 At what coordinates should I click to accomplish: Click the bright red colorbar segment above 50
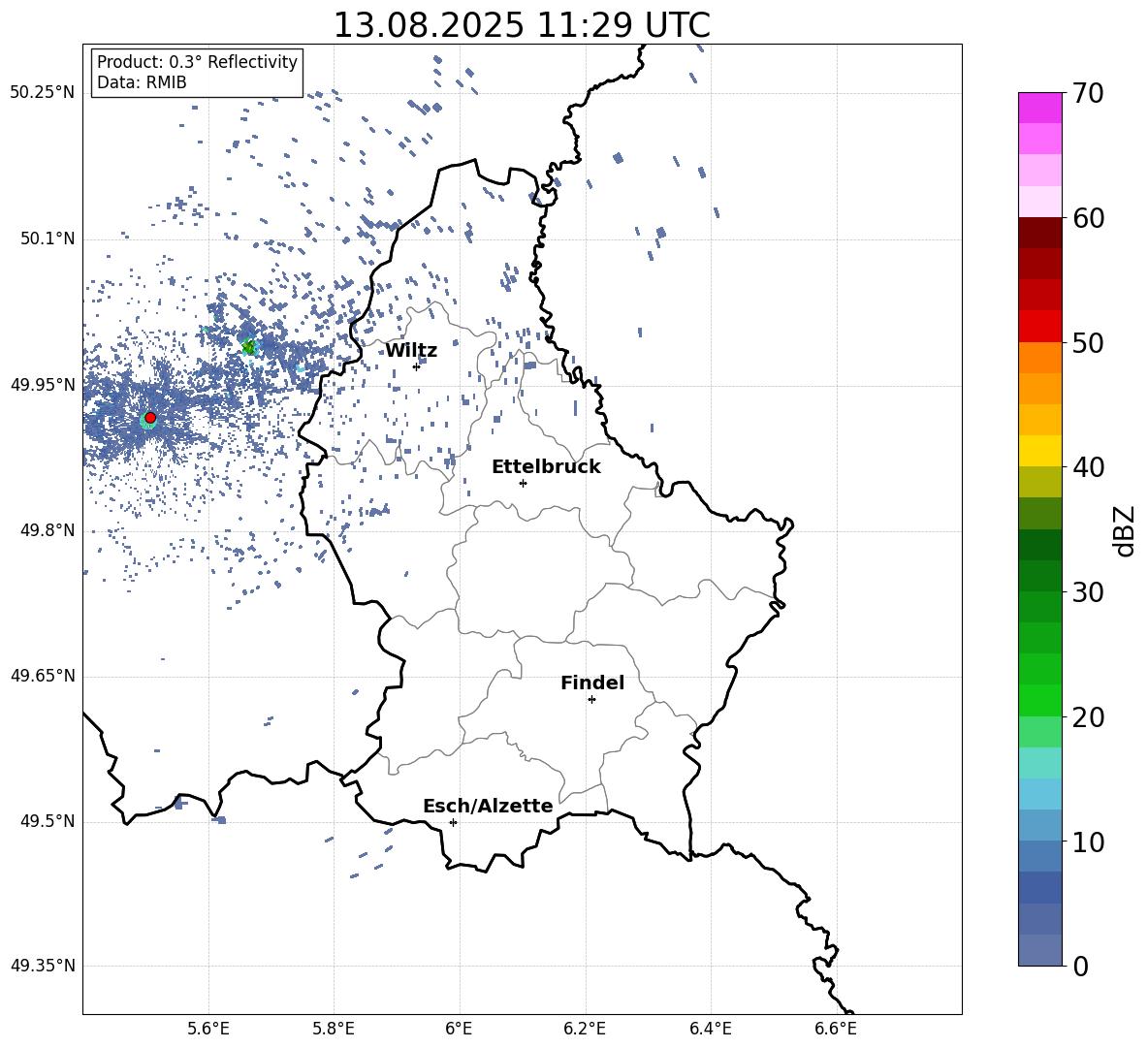coord(1040,327)
